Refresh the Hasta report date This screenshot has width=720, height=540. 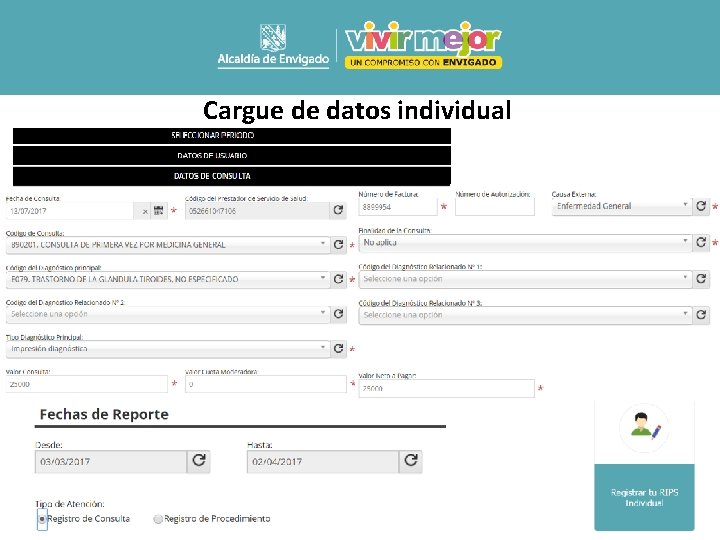411,461
